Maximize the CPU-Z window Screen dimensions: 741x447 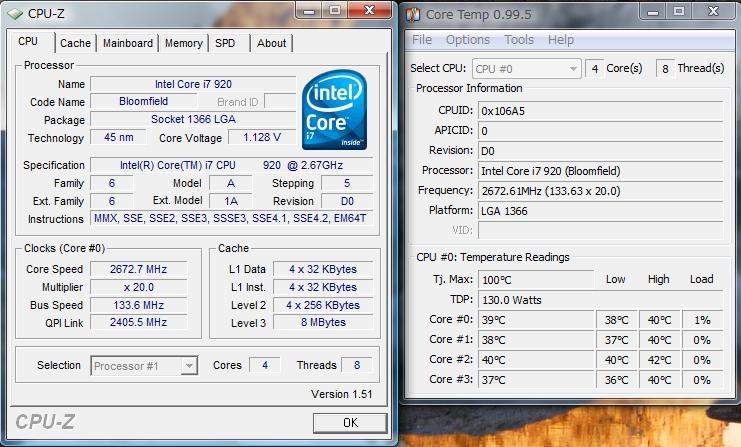[335, 10]
